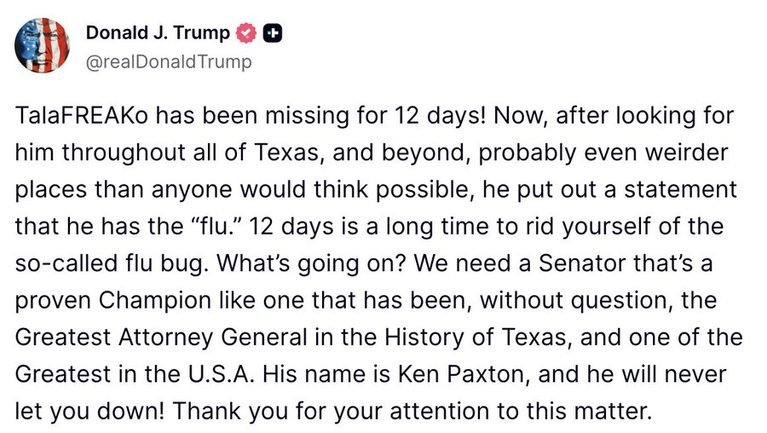Click the red verified checkmark badge
The height and width of the screenshot is (433, 767).
pos(246,33)
